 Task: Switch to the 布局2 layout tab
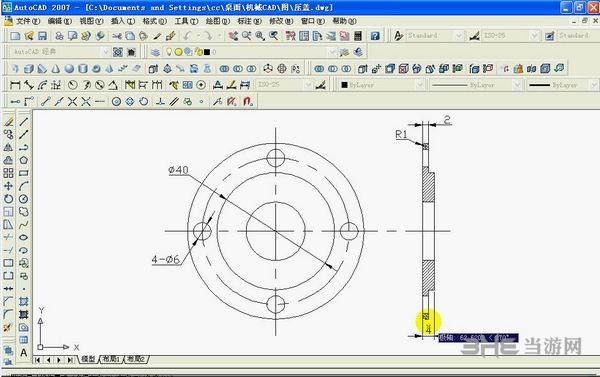coord(136,359)
